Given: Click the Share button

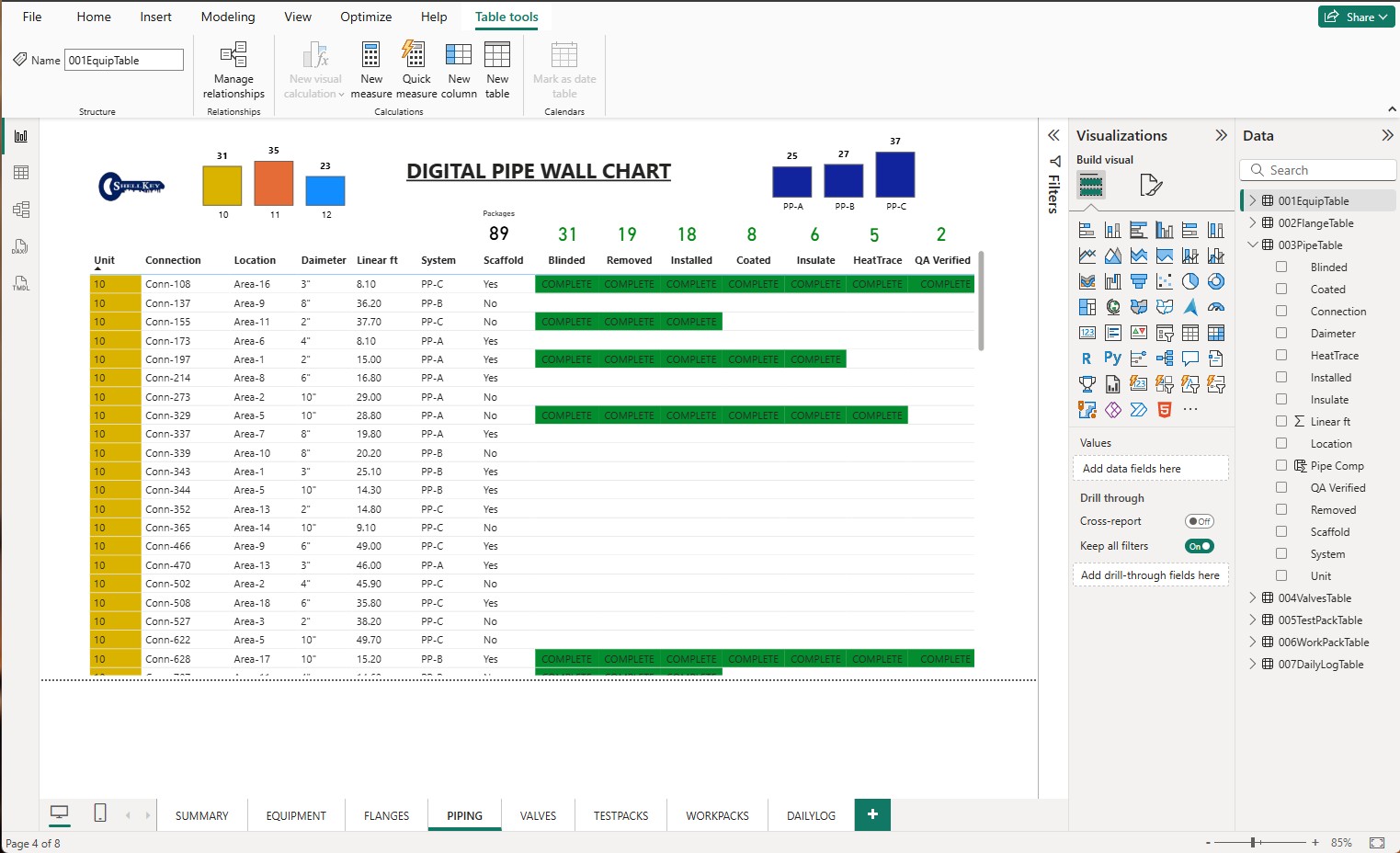Looking at the screenshot, I should click(x=1356, y=16).
